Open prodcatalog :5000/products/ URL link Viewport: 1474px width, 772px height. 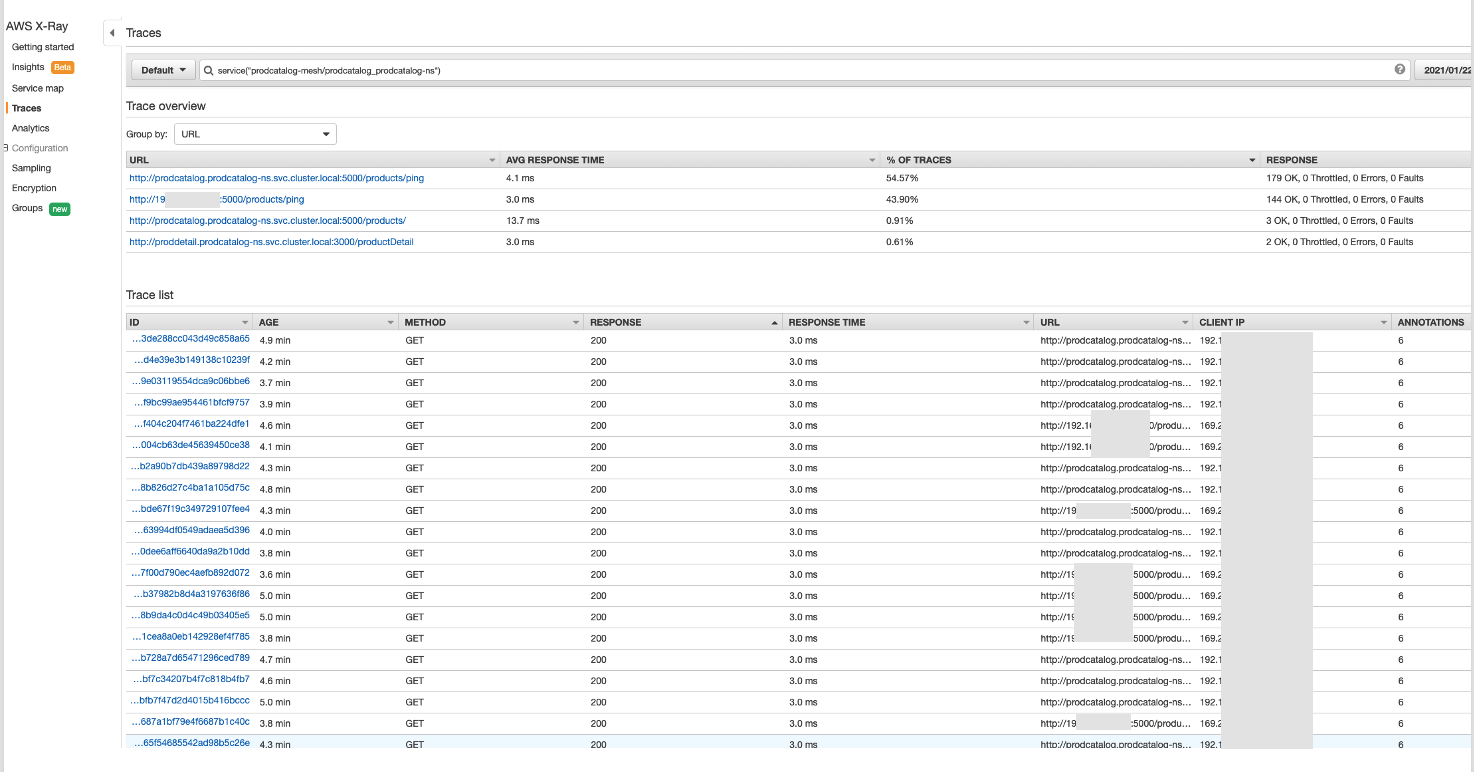(267, 220)
